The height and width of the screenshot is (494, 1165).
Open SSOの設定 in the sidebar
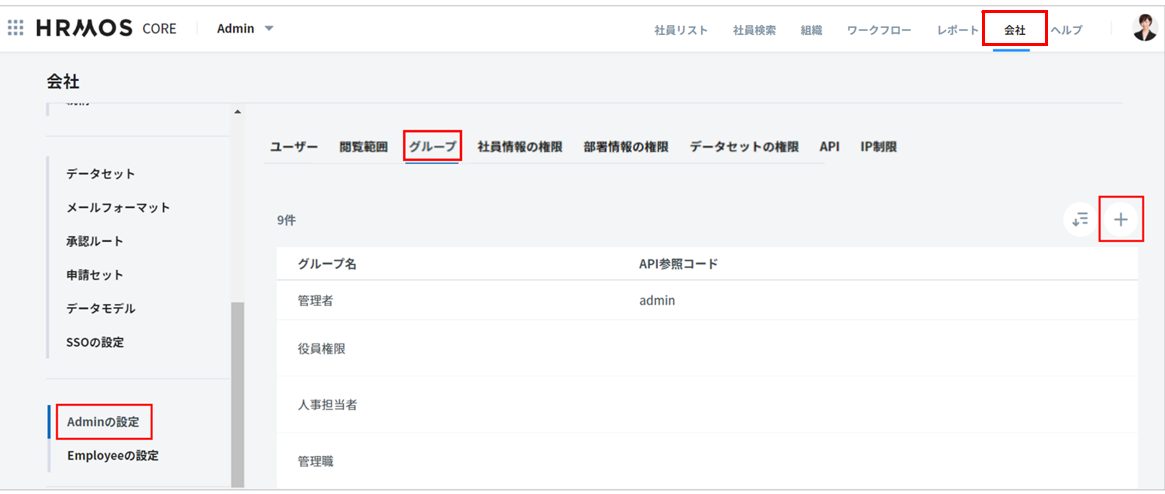(95, 342)
